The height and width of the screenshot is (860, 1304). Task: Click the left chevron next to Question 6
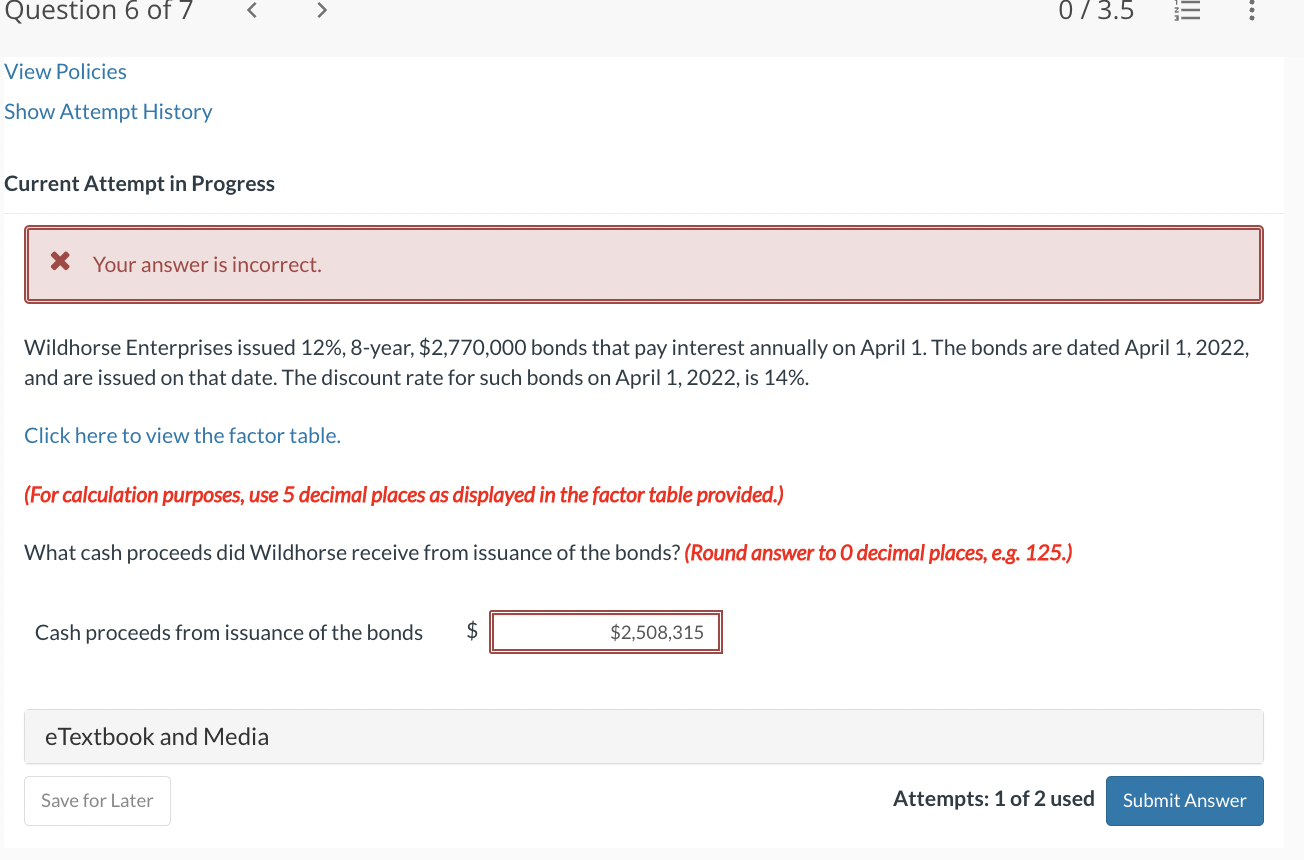[x=250, y=11]
